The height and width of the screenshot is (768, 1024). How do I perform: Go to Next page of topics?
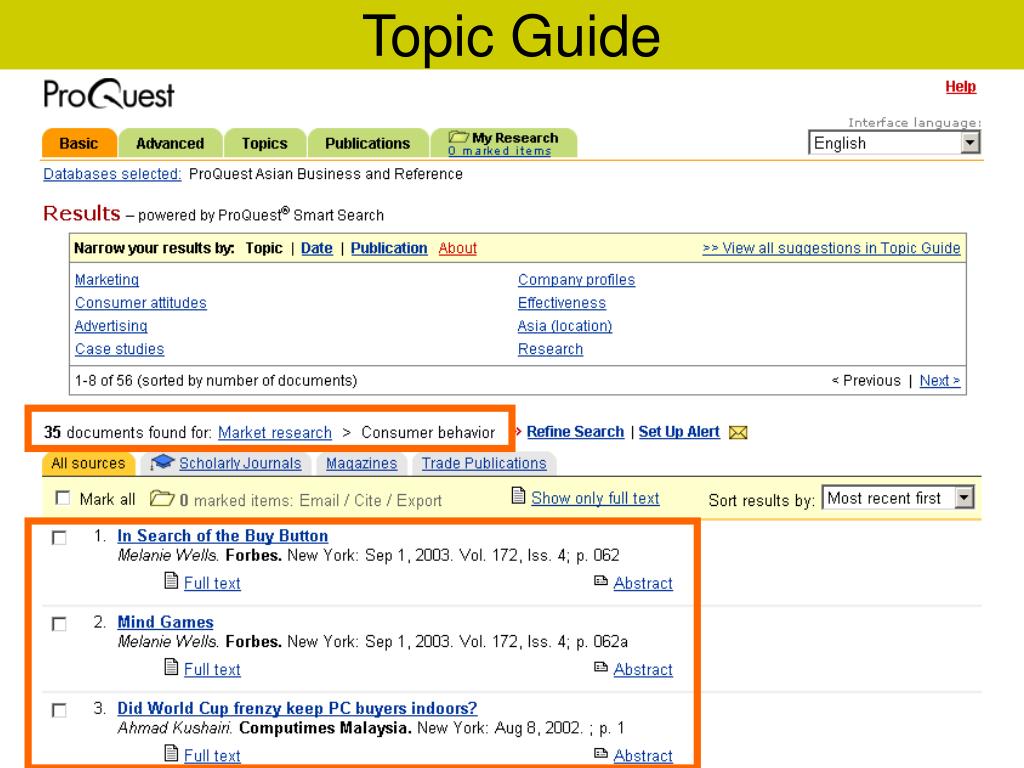point(940,380)
